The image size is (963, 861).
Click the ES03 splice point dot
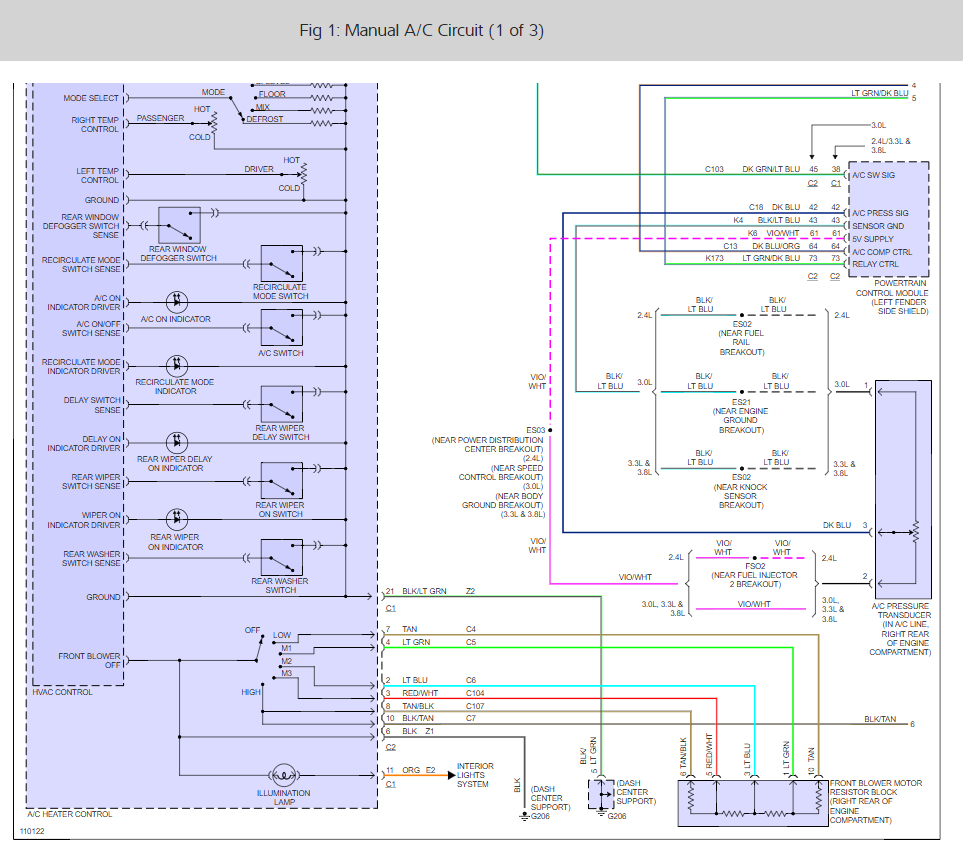pos(550,430)
